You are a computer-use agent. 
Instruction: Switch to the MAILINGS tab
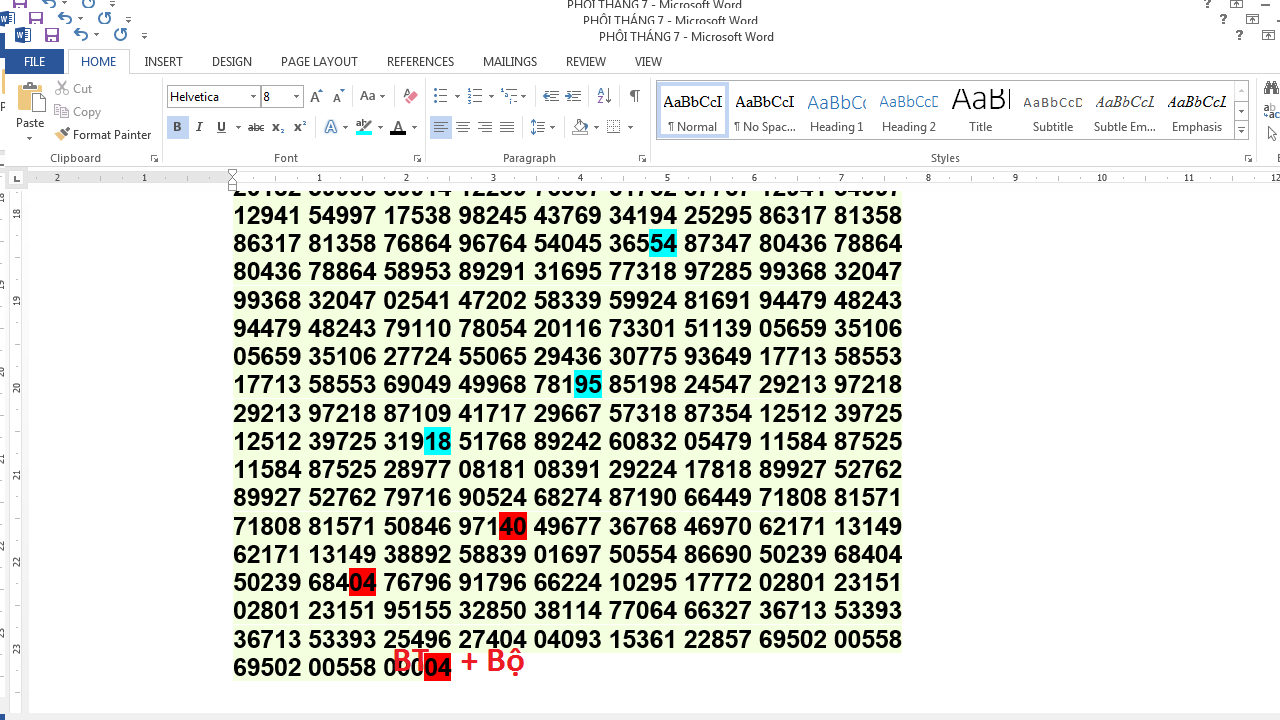510,61
